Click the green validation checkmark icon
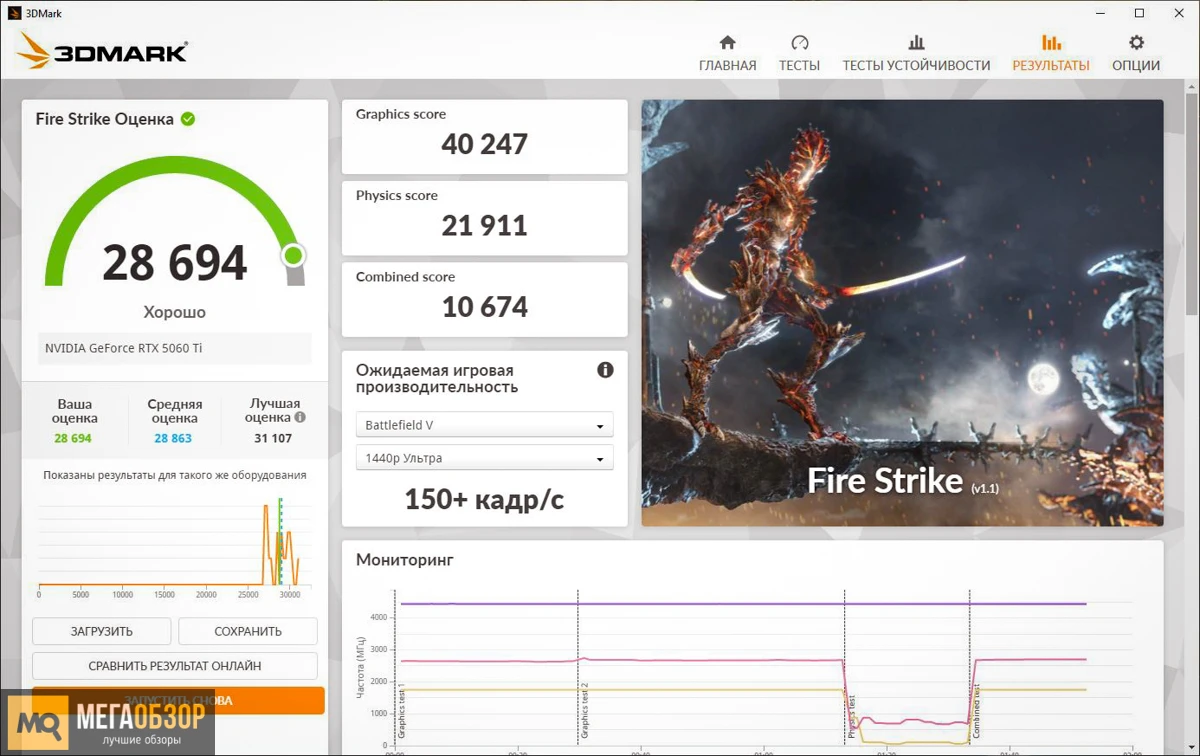This screenshot has height=756, width=1200. tap(188, 119)
